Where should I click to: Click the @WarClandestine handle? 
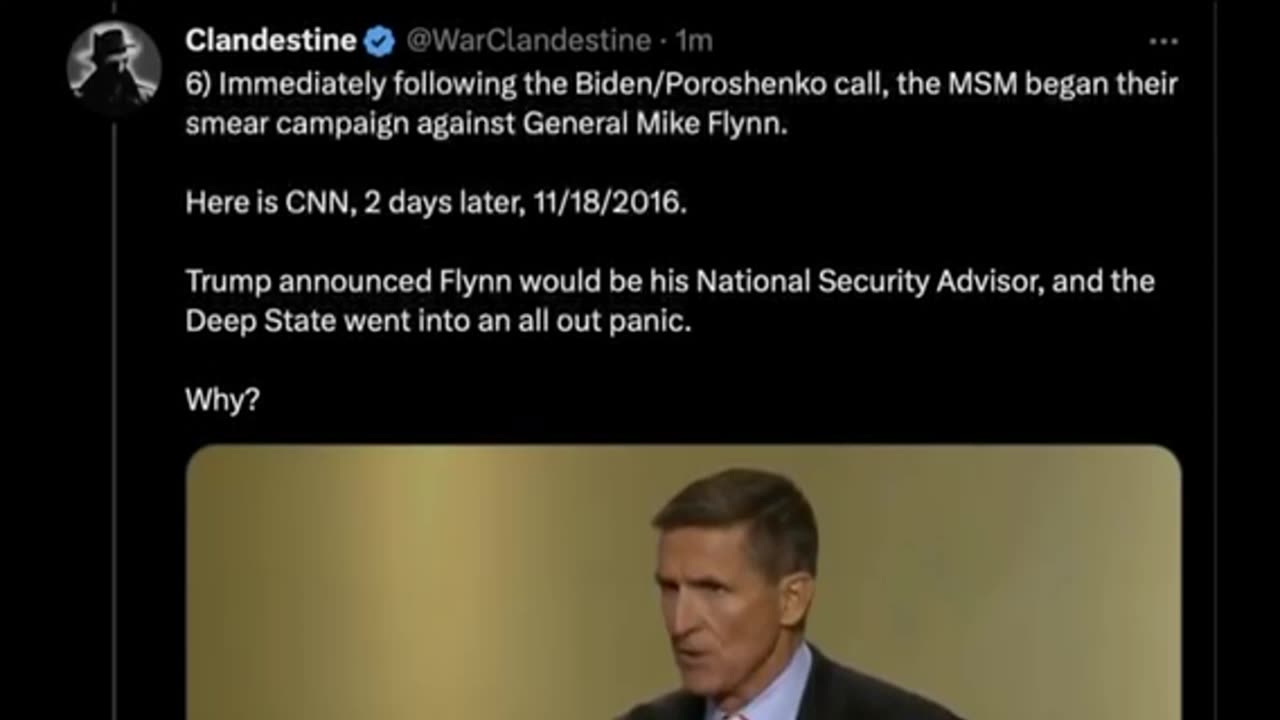coord(528,41)
